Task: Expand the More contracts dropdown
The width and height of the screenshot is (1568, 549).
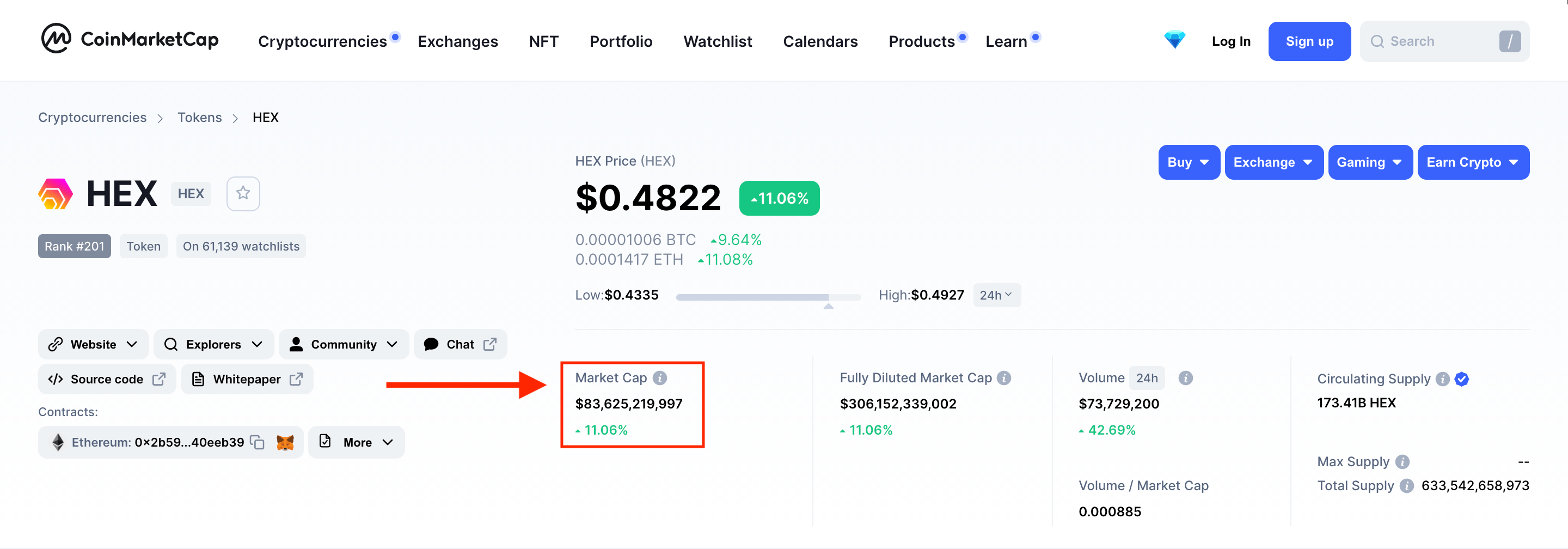Action: 356,442
